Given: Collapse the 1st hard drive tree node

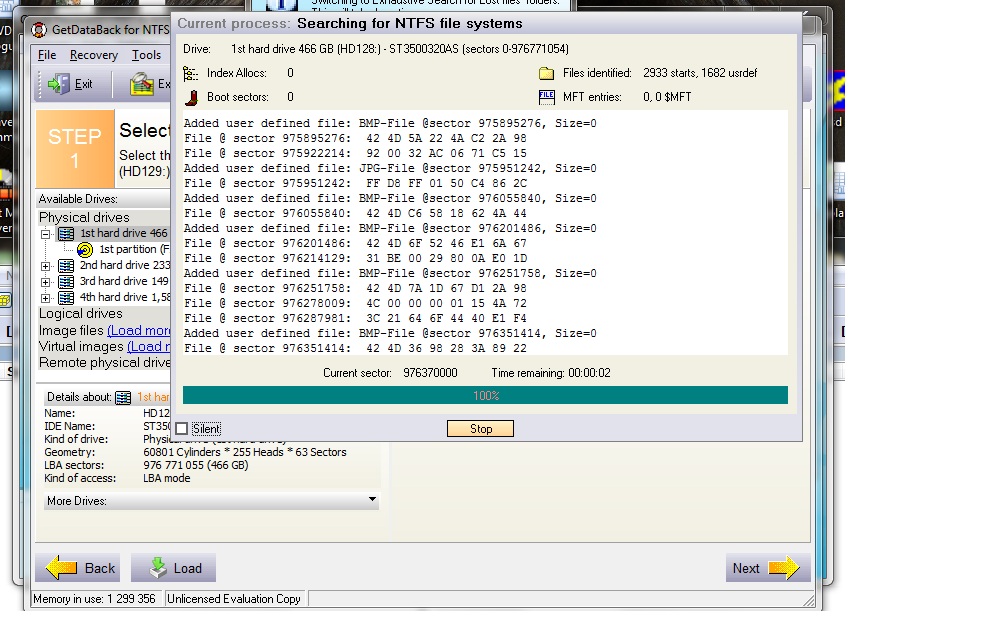Looking at the screenshot, I should 46,234.
